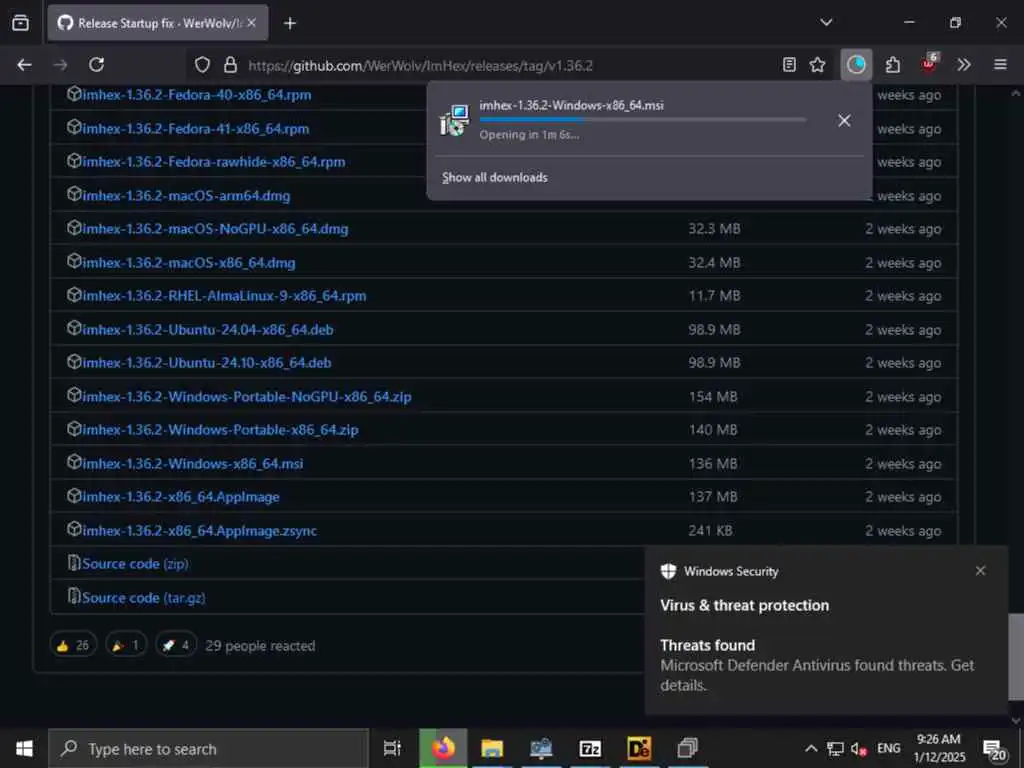Click the 136 MB size of msi row
Viewport: 1024px width, 768px height.
click(712, 464)
